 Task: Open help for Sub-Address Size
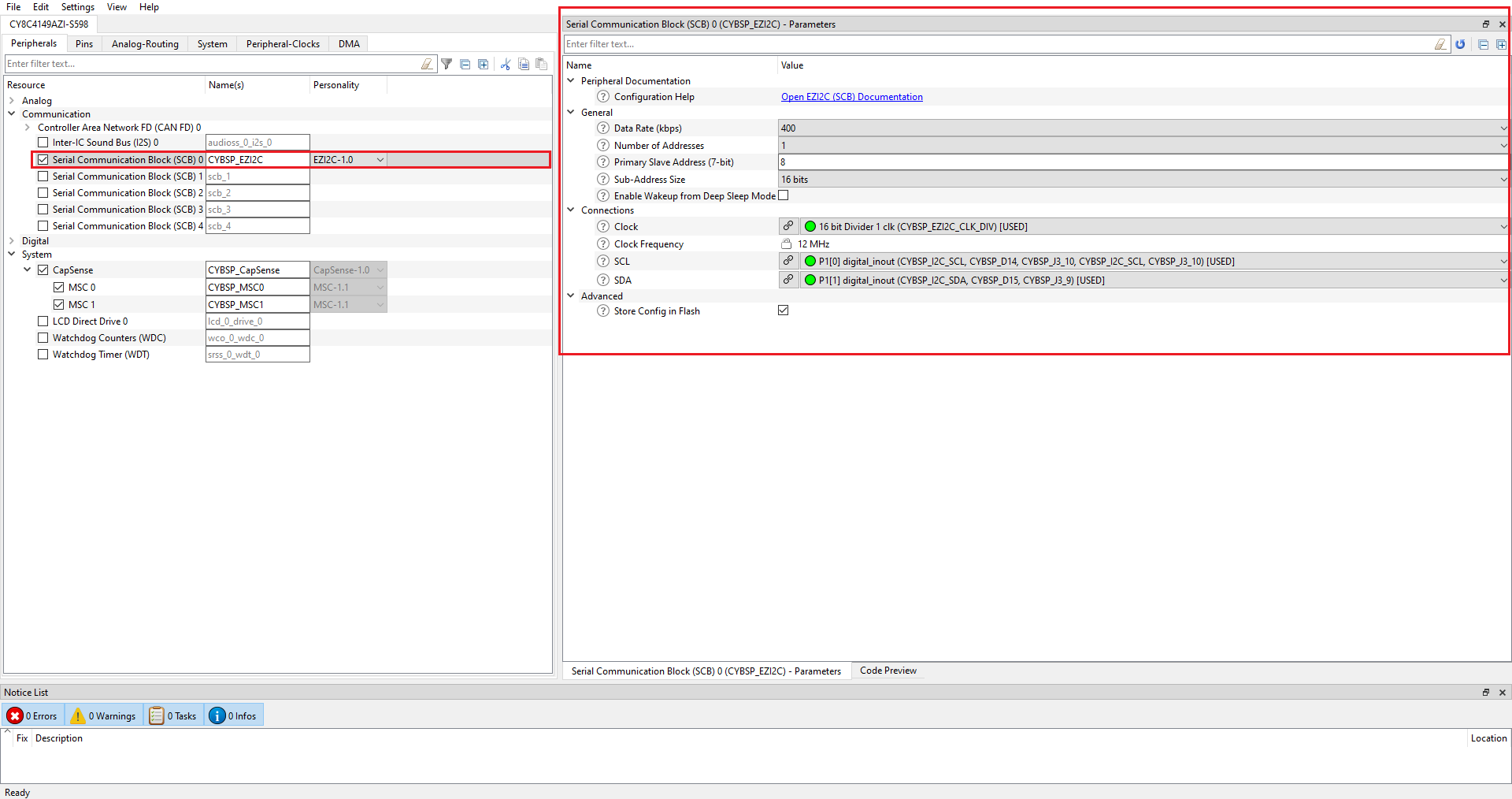coord(603,180)
